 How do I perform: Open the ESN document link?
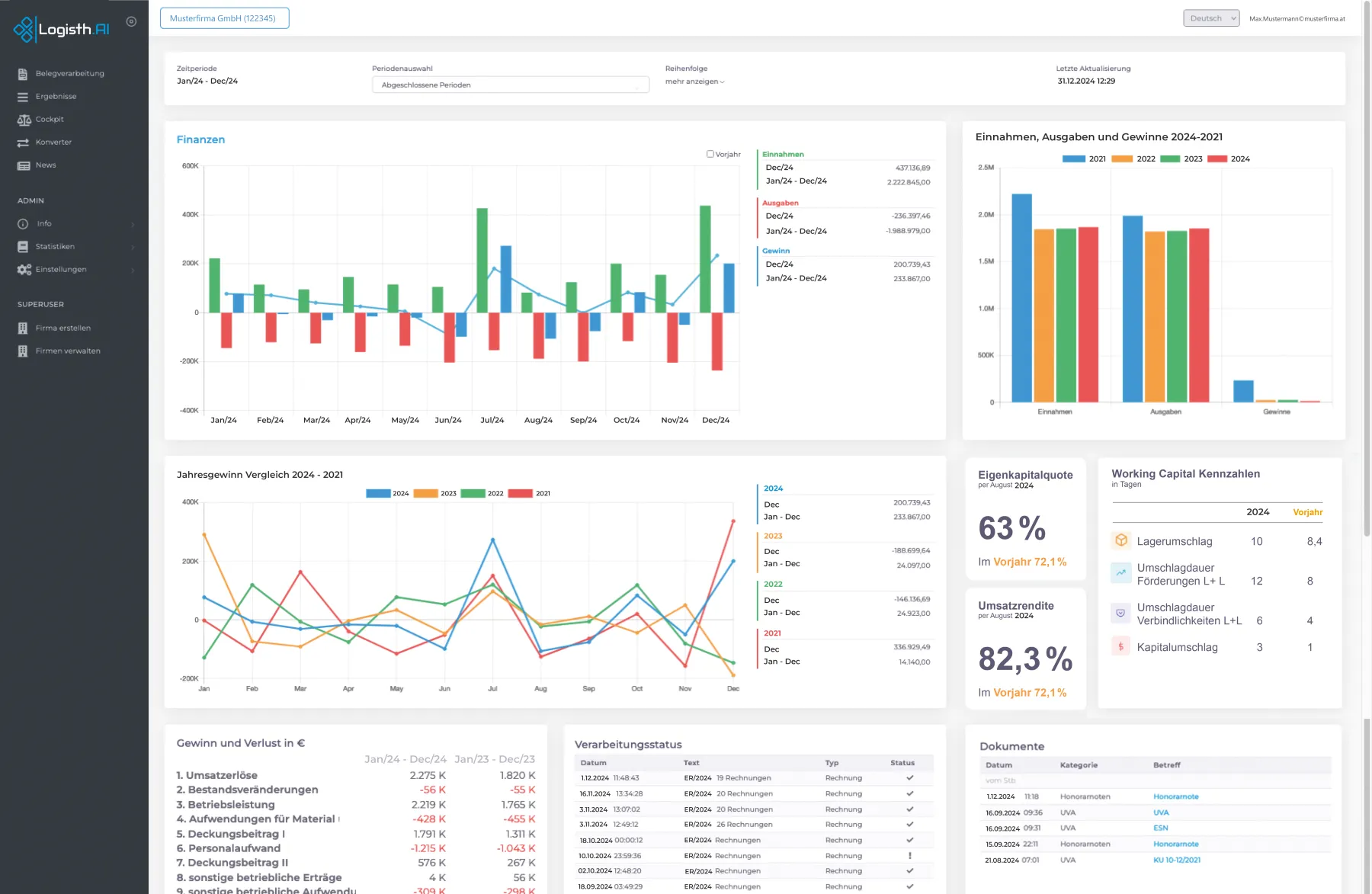1160,828
